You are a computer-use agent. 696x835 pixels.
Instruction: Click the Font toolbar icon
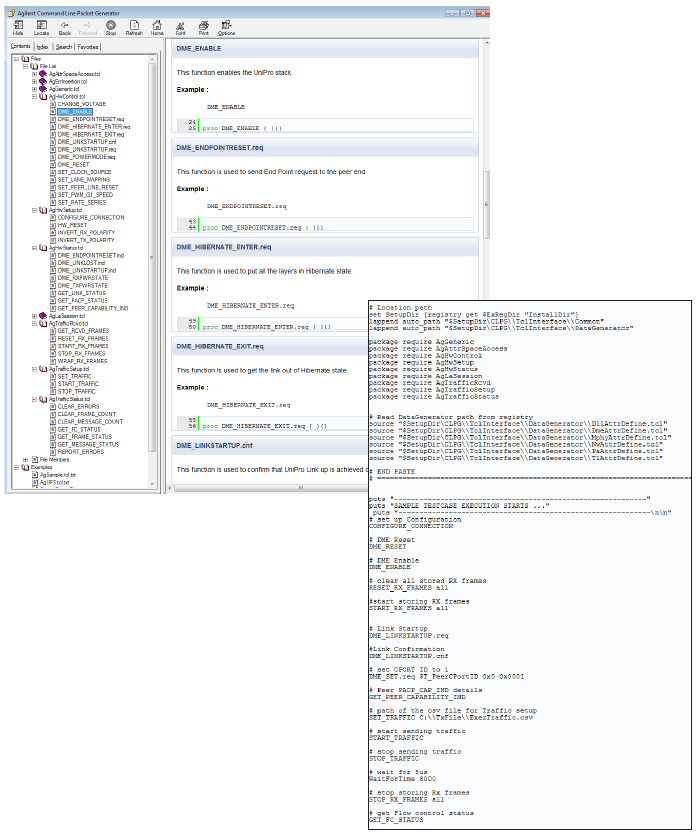pyautogui.click(x=181, y=28)
